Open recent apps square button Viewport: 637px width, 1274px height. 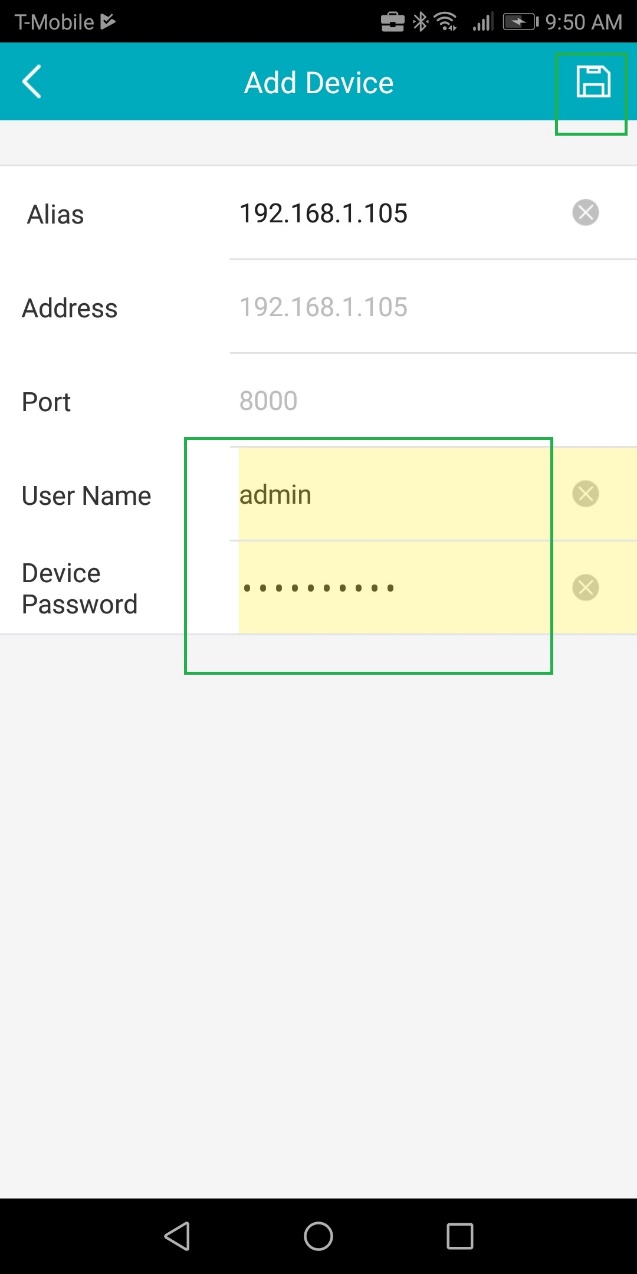pyautogui.click(x=459, y=1236)
